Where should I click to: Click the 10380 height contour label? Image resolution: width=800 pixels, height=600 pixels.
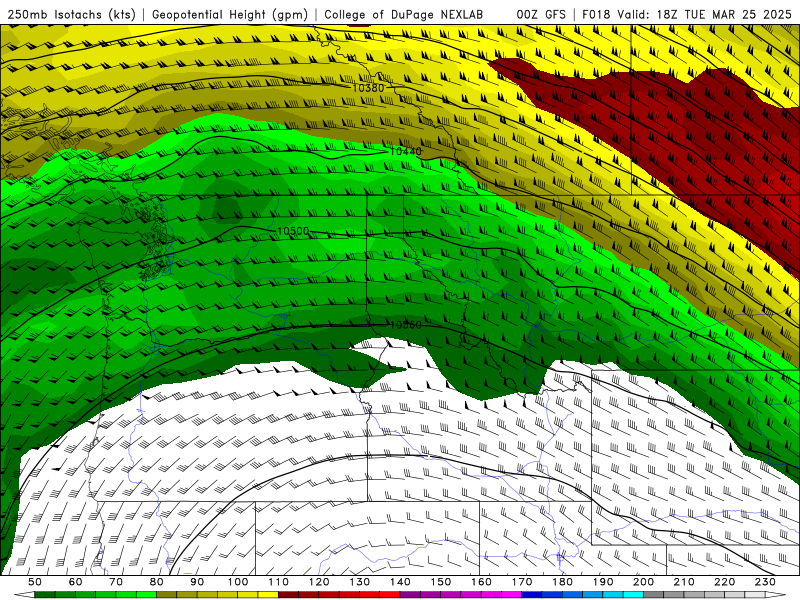[x=368, y=88]
